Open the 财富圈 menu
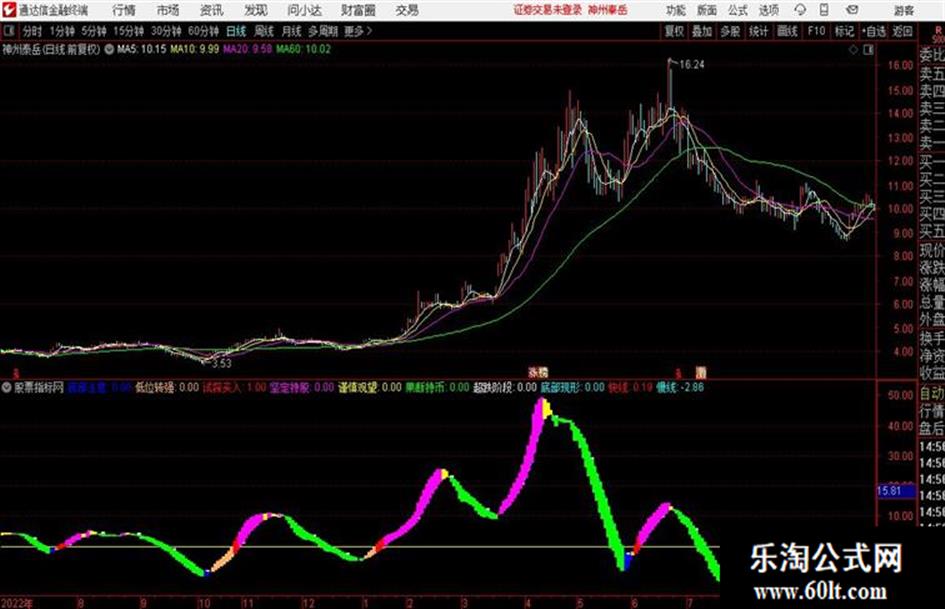Image resolution: width=945 pixels, height=609 pixels. pos(358,10)
